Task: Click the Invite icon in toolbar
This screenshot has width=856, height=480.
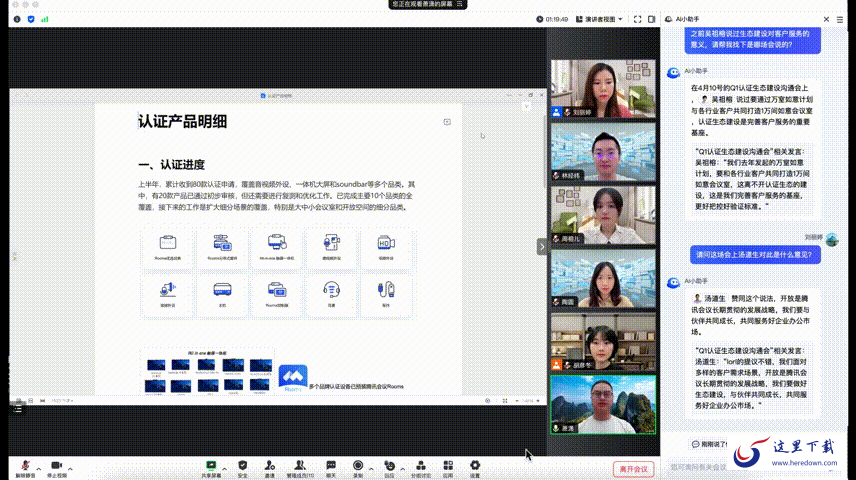Action: pos(269,466)
